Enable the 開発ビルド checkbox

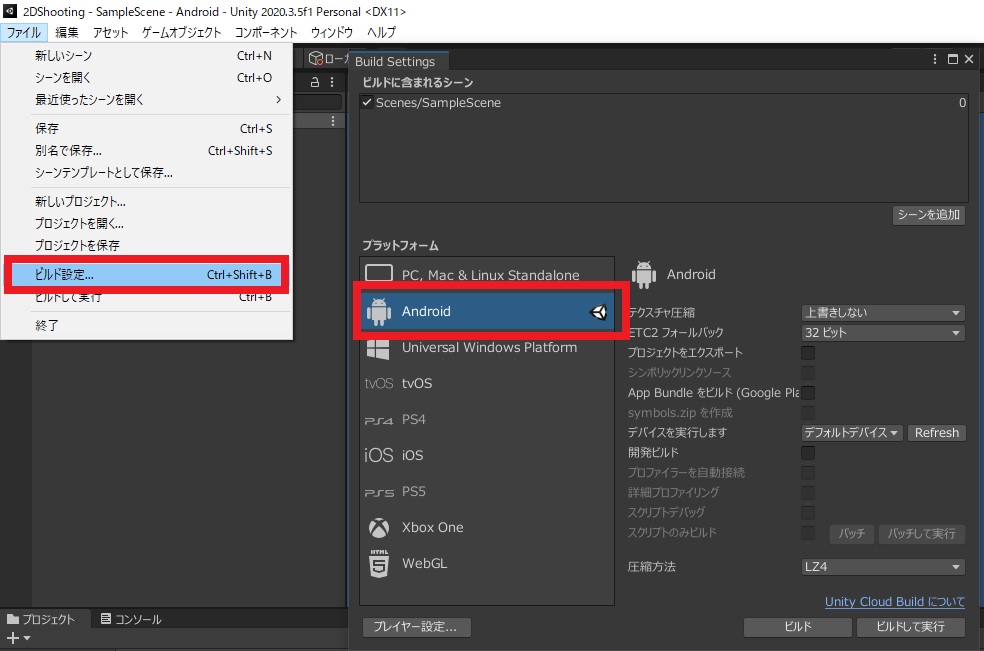808,453
